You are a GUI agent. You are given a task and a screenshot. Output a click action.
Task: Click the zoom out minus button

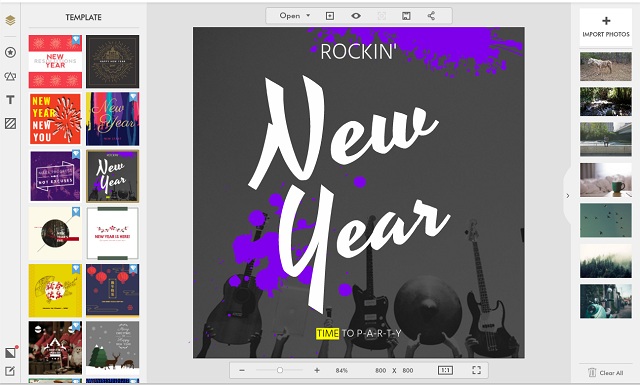(242, 370)
